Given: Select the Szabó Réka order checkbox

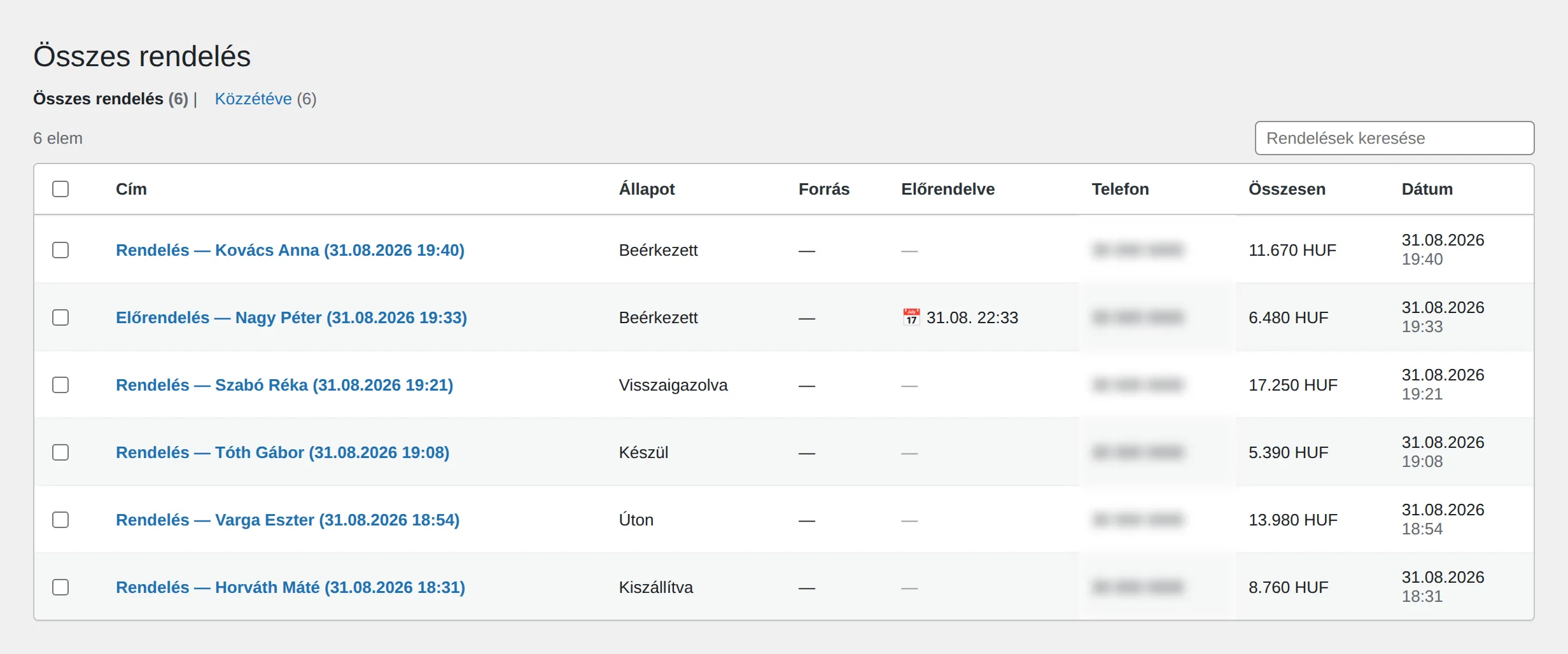Looking at the screenshot, I should click(x=60, y=385).
